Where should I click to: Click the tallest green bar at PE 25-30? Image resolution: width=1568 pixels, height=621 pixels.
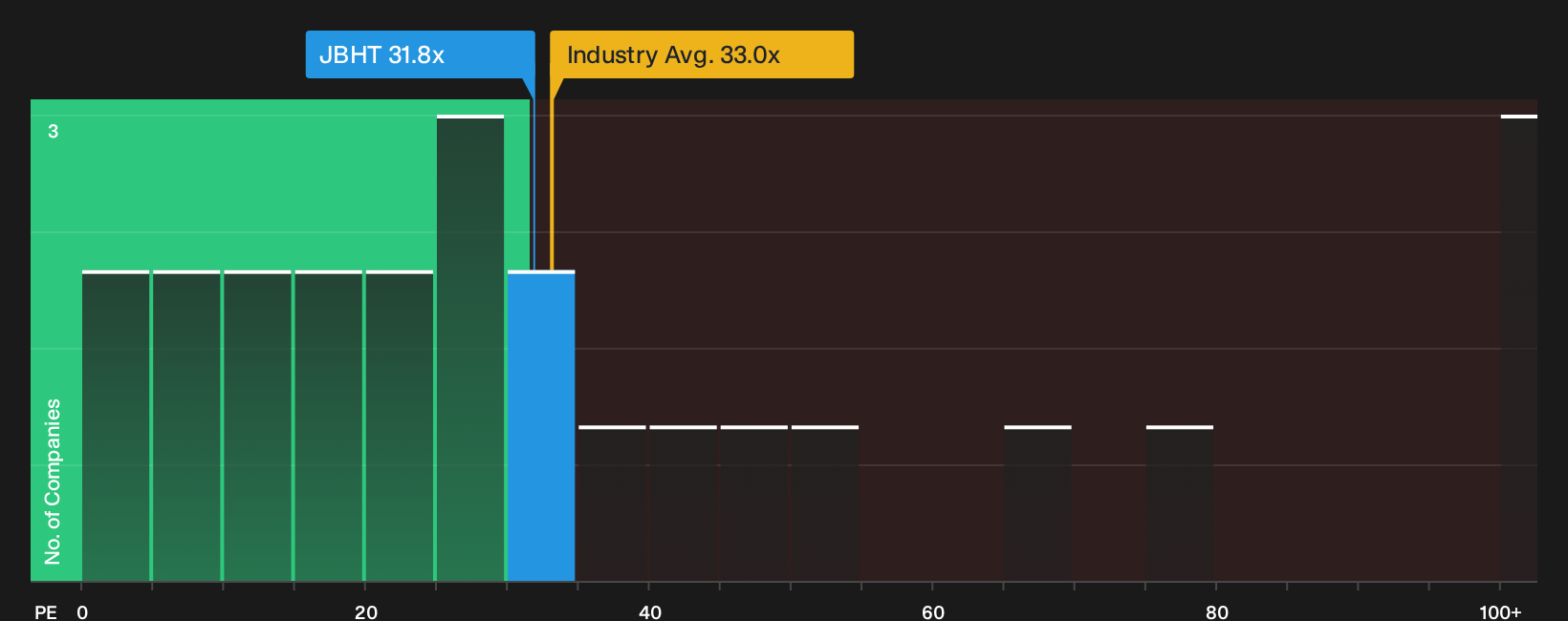point(470,348)
